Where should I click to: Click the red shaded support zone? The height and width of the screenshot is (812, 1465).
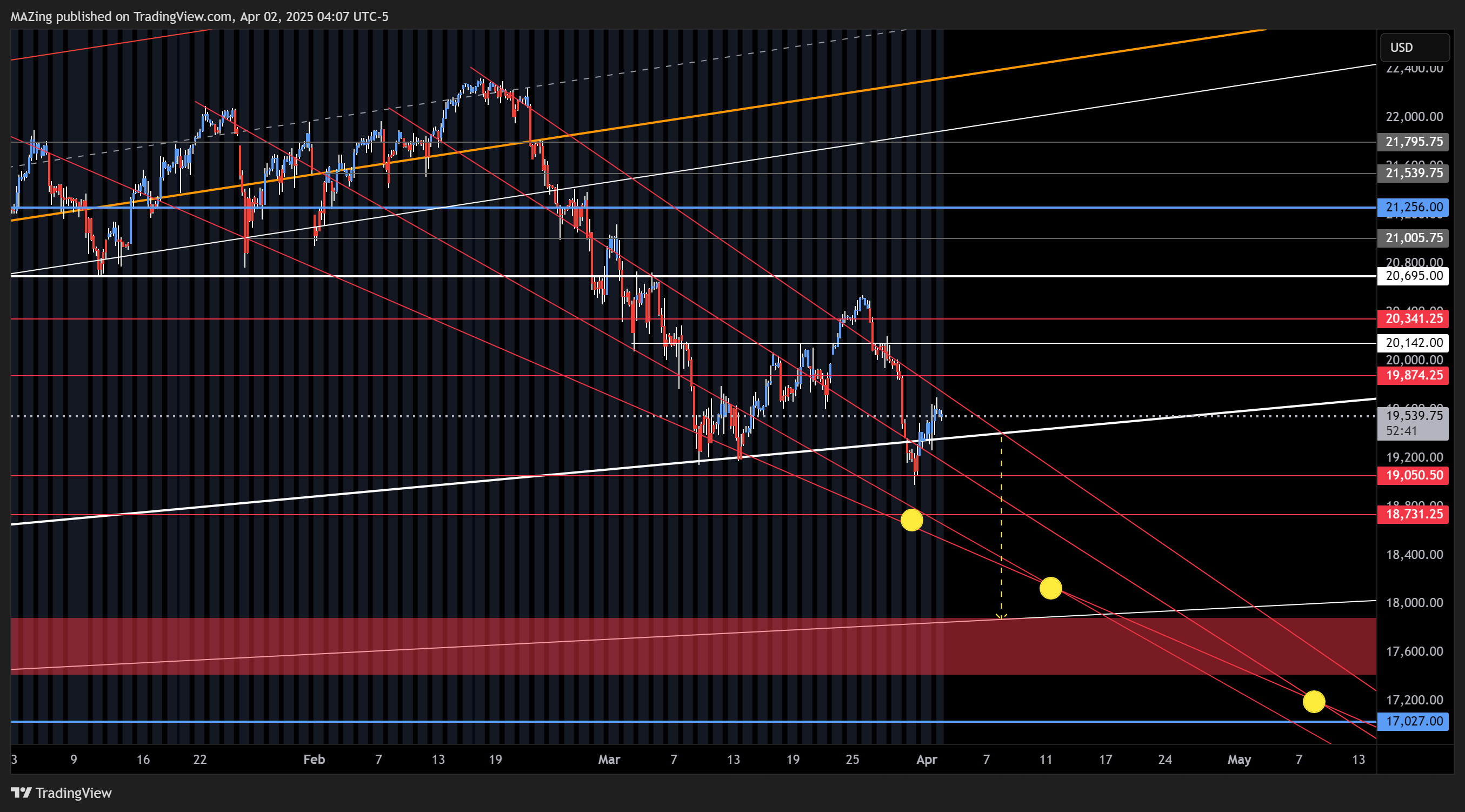[693, 647]
